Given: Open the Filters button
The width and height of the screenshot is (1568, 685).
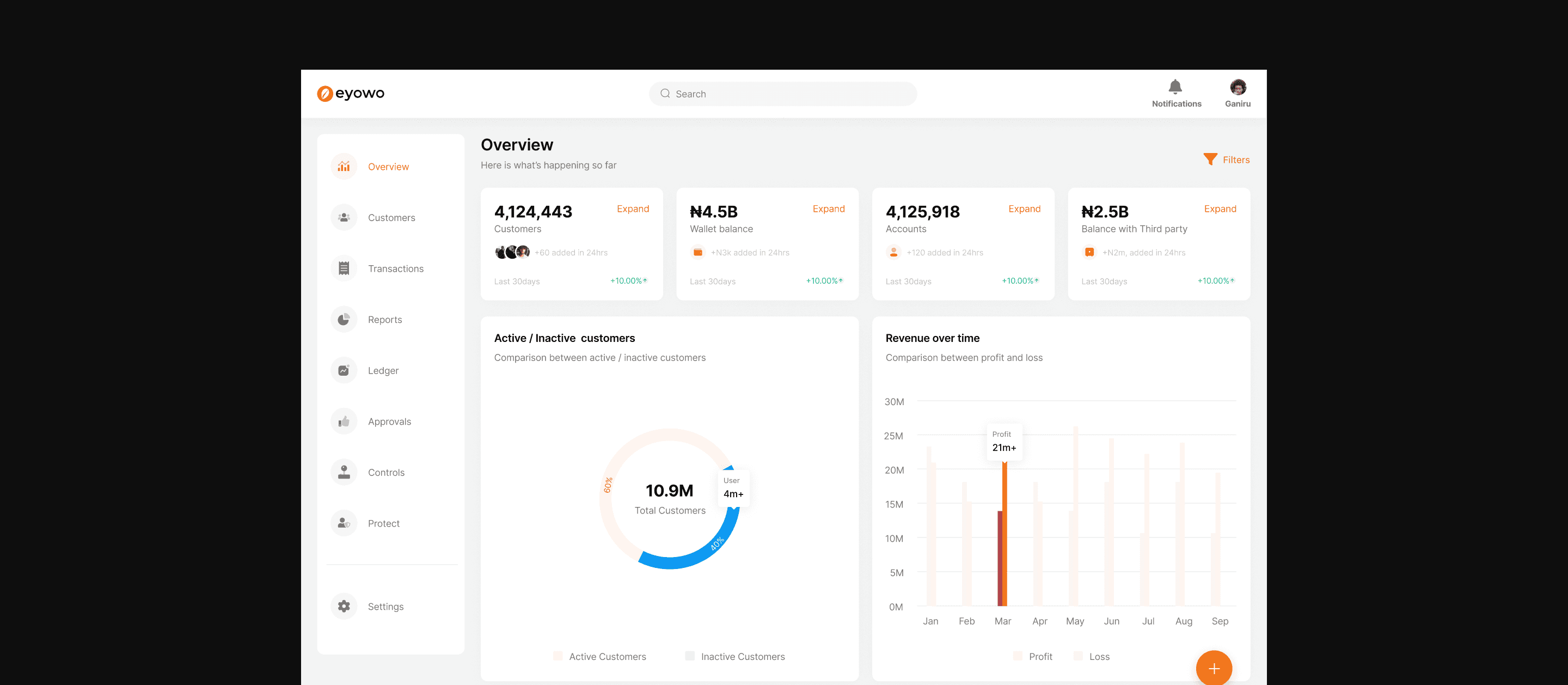Looking at the screenshot, I should pos(1226,160).
